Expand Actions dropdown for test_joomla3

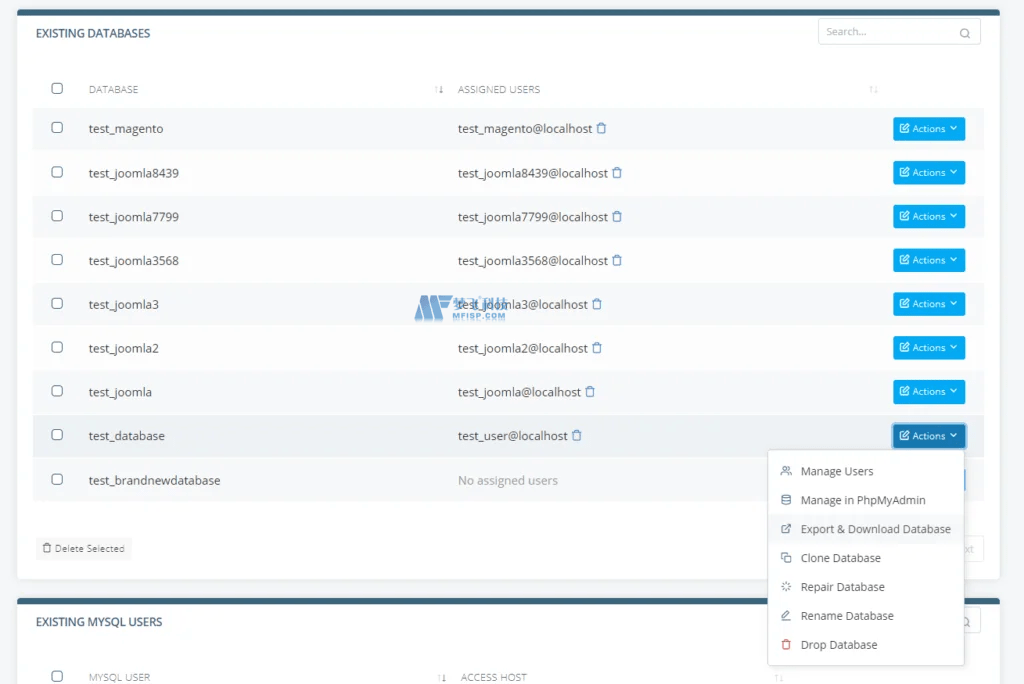coord(928,304)
